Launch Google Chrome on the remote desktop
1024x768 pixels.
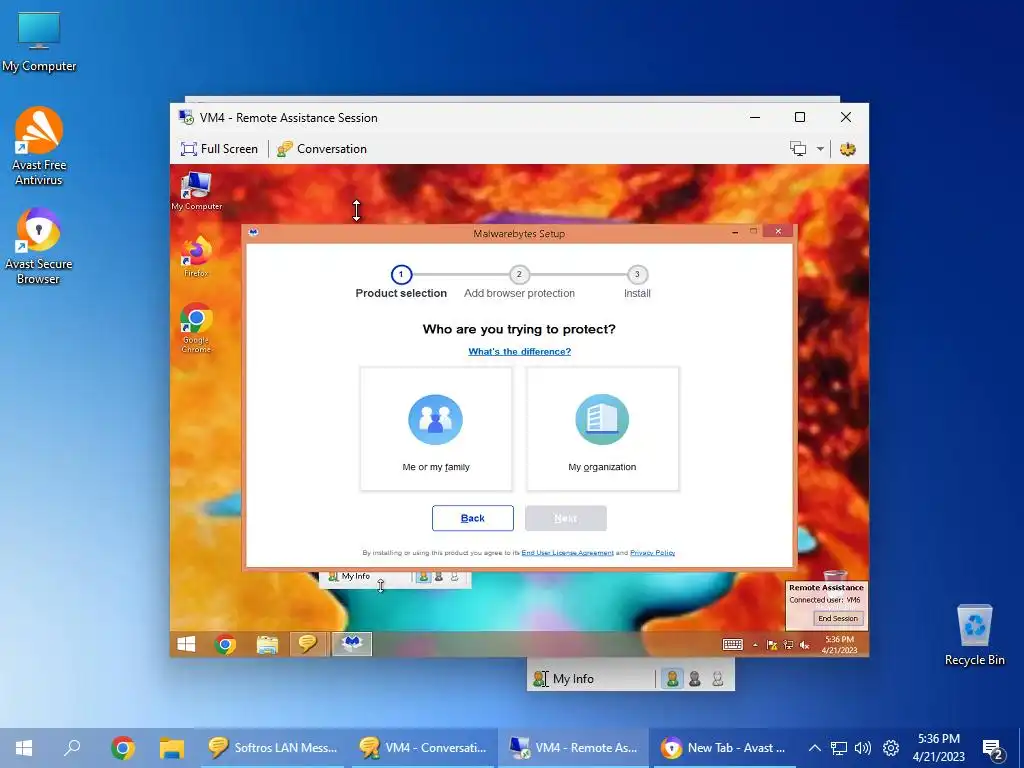196,328
